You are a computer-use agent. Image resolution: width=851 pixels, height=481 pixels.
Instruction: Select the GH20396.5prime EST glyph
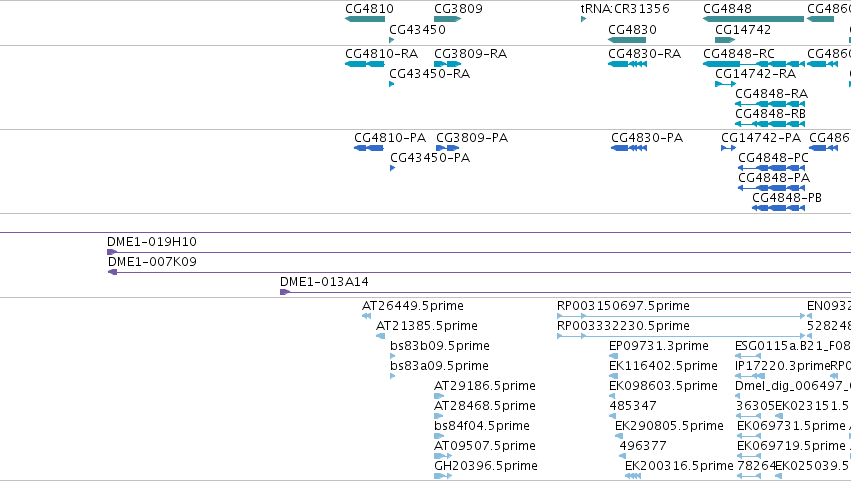click(443, 476)
